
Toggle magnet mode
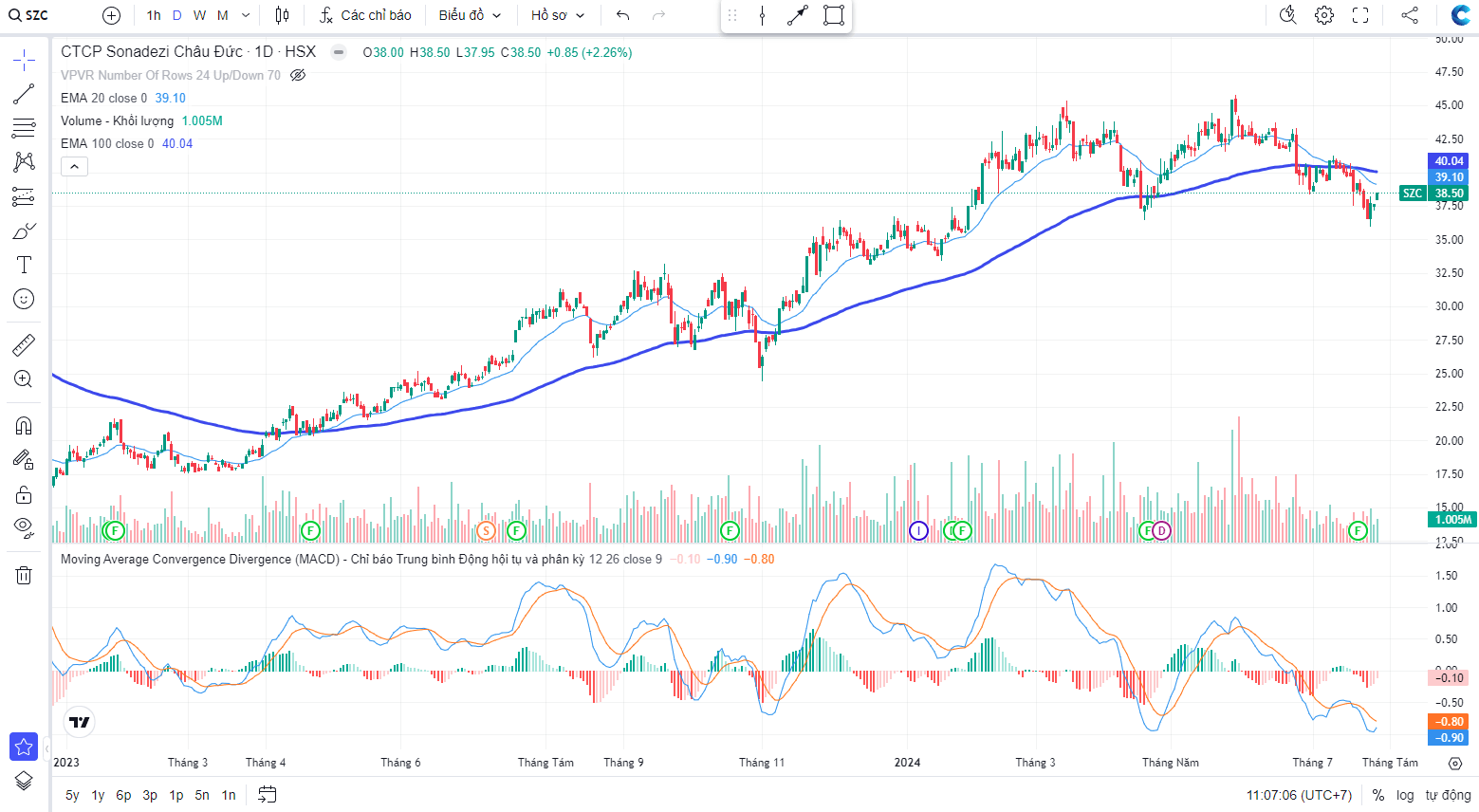(x=24, y=425)
